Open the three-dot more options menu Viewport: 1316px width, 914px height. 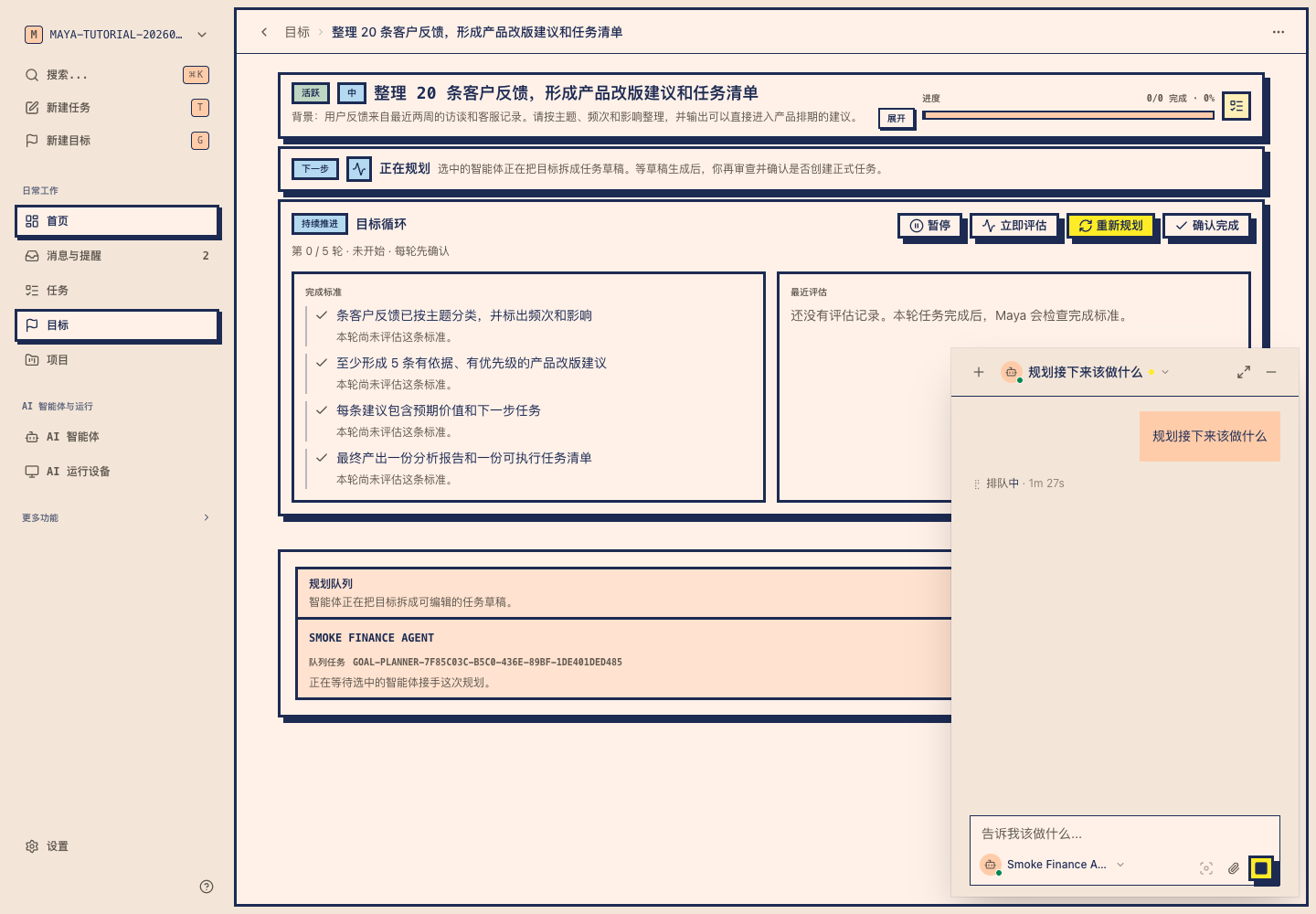coord(1279,32)
